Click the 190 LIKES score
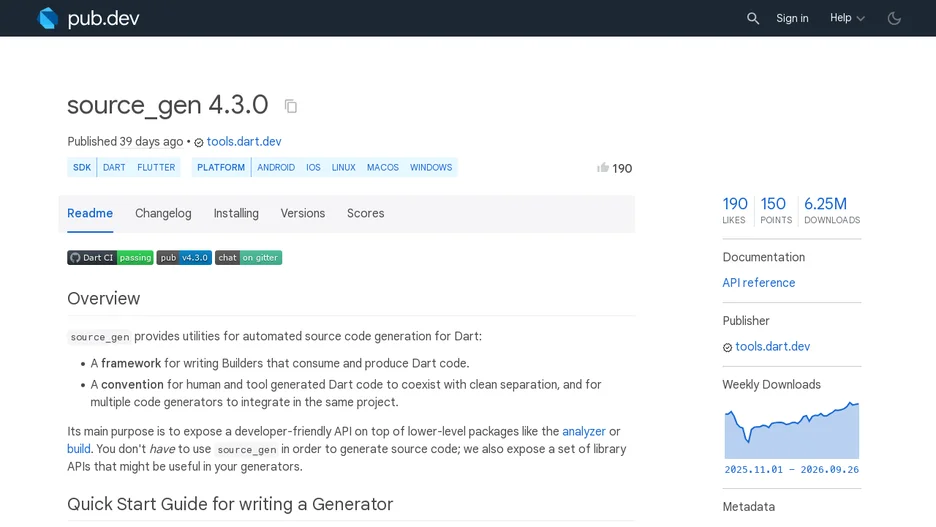This screenshot has height=527, width=936. point(735,210)
